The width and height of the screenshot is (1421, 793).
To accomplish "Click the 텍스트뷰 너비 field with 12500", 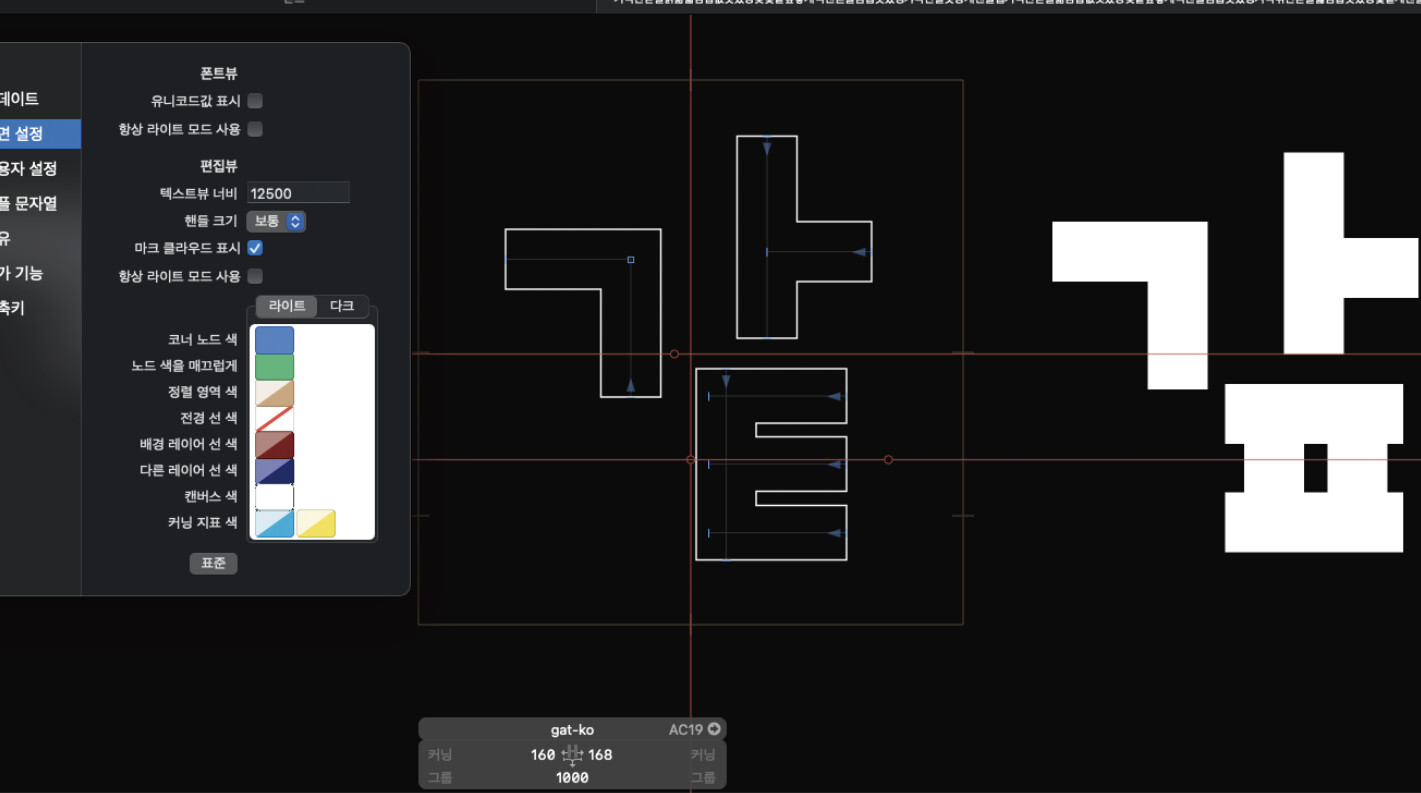I will click(298, 193).
